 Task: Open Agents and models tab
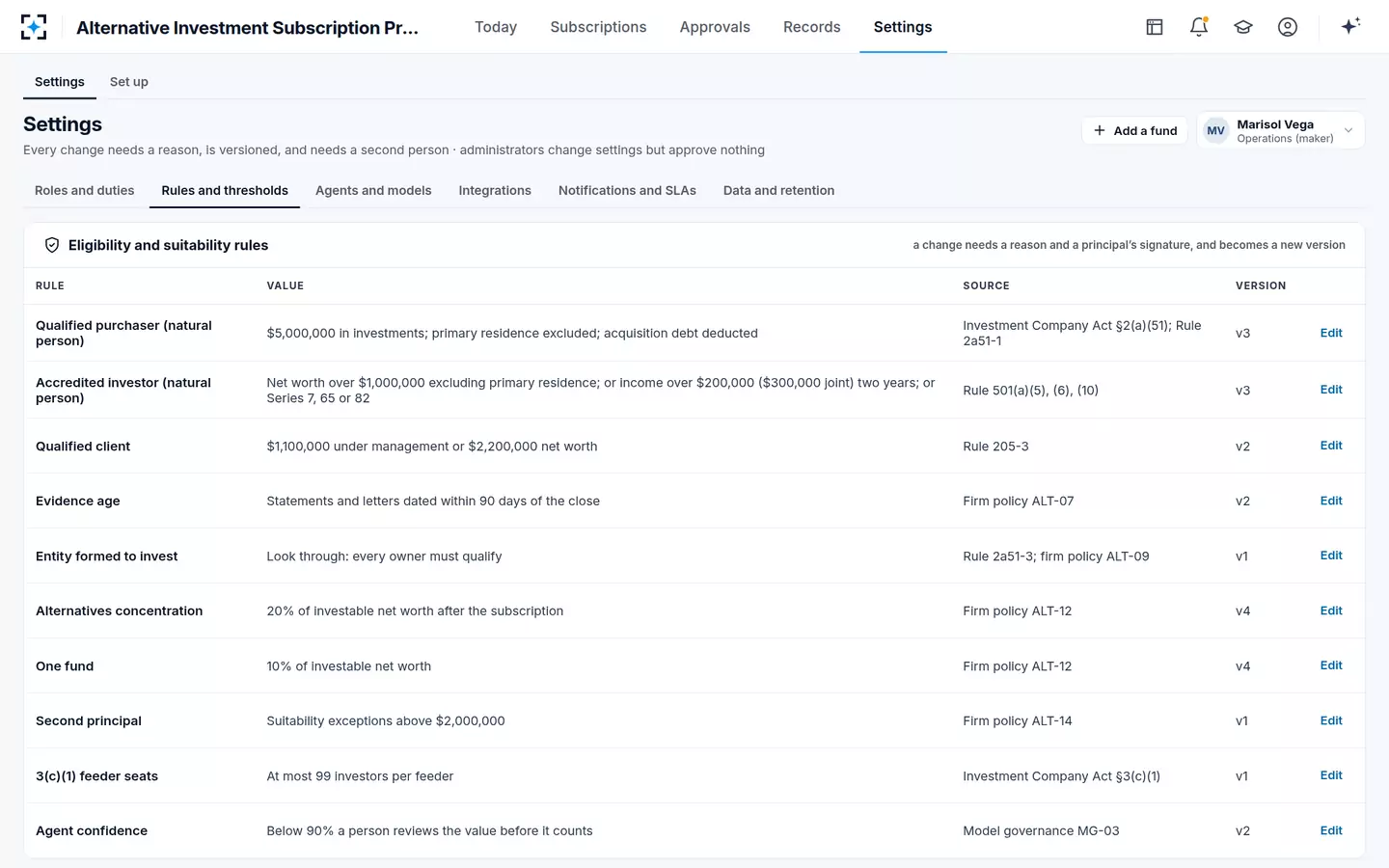coord(373,191)
